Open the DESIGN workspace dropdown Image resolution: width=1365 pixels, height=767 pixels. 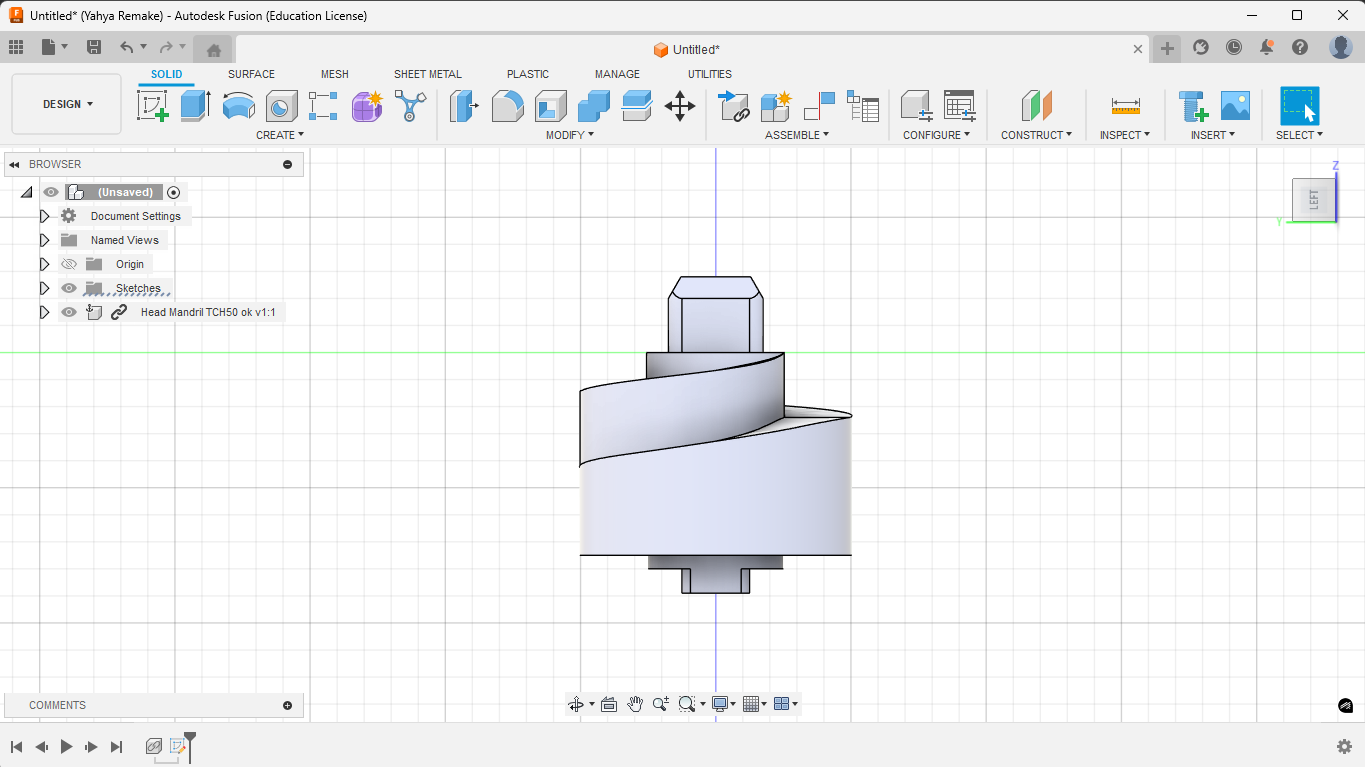(67, 104)
